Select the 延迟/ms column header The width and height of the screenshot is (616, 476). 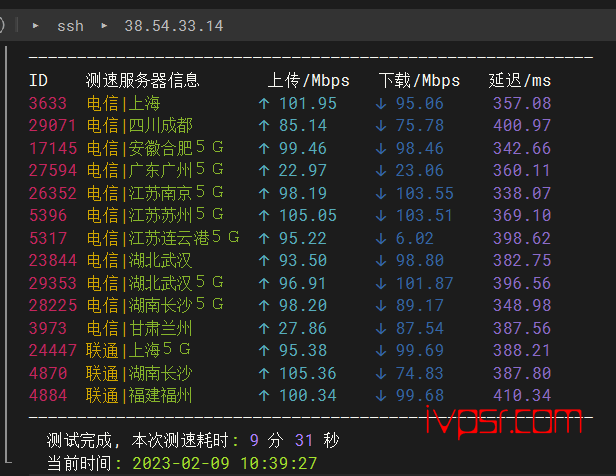[520, 81]
